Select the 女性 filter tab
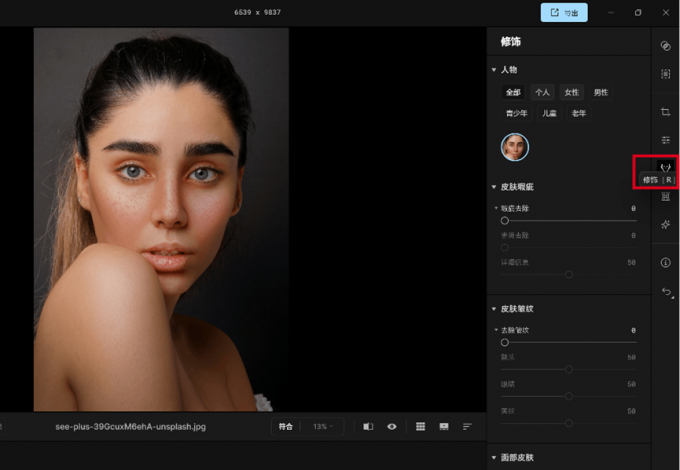 (571, 92)
